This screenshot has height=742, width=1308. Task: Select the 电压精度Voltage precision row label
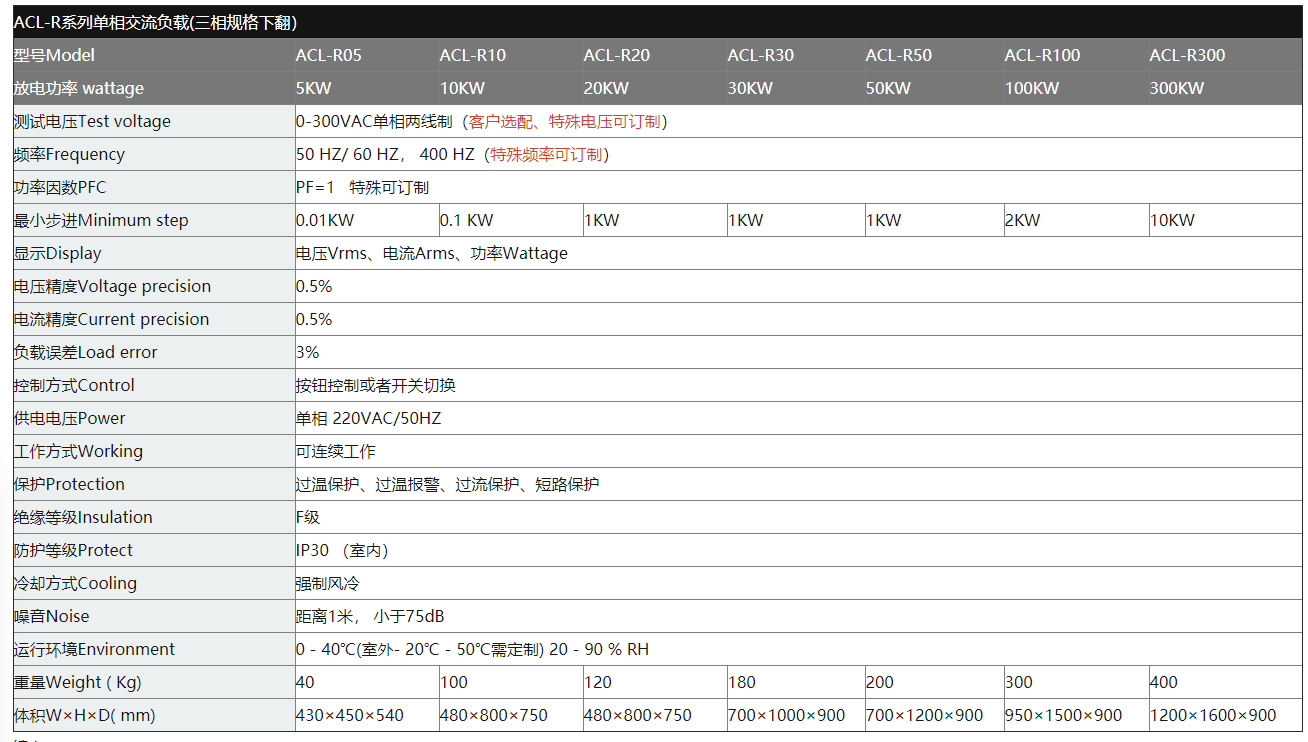coord(112,286)
